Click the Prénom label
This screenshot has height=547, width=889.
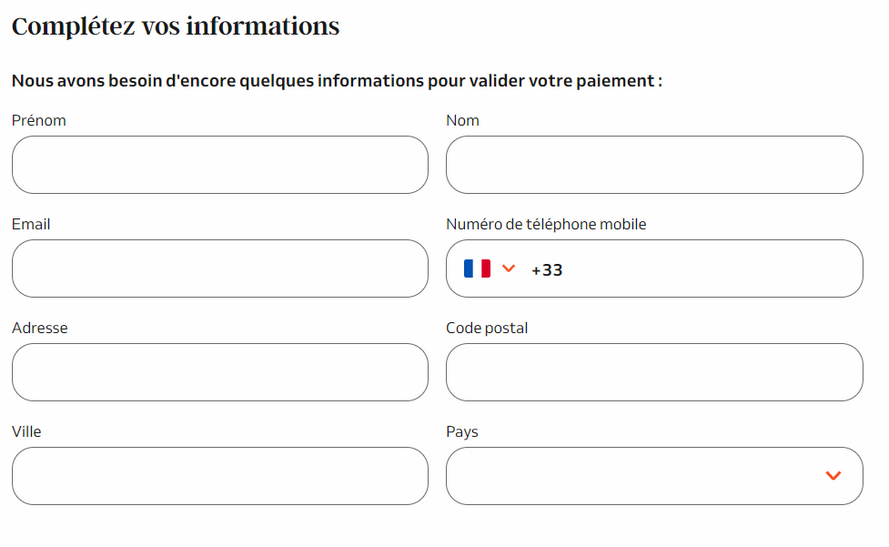point(39,120)
